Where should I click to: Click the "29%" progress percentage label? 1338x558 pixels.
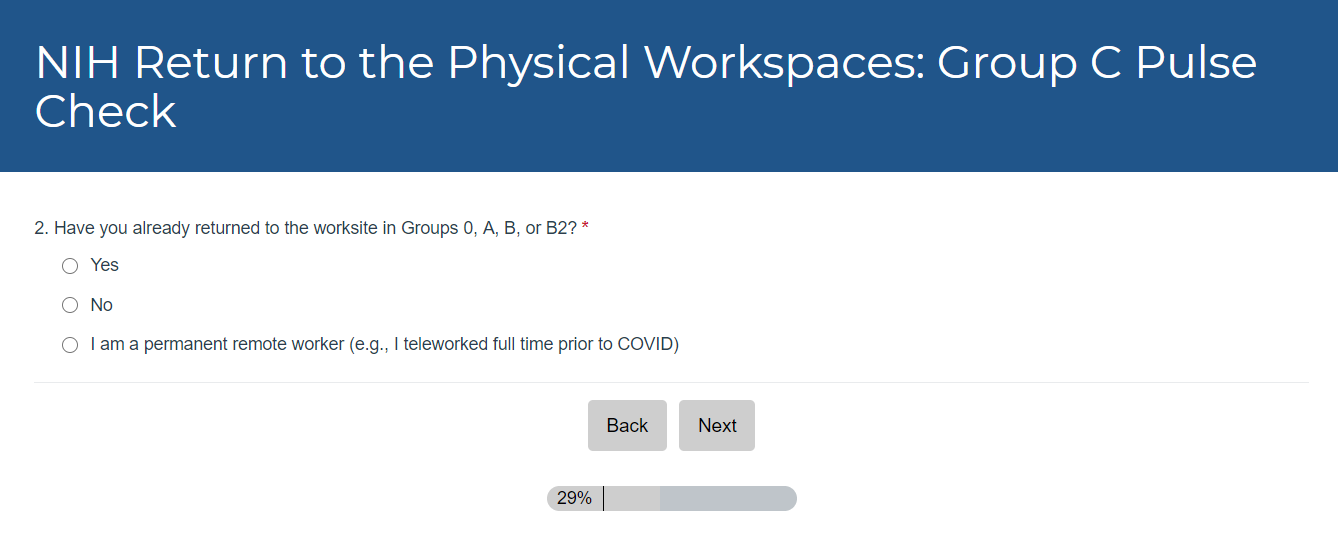point(574,498)
